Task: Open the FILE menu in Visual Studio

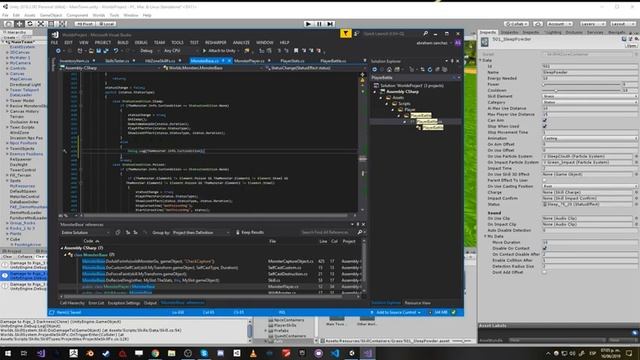Action: (x=54, y=42)
